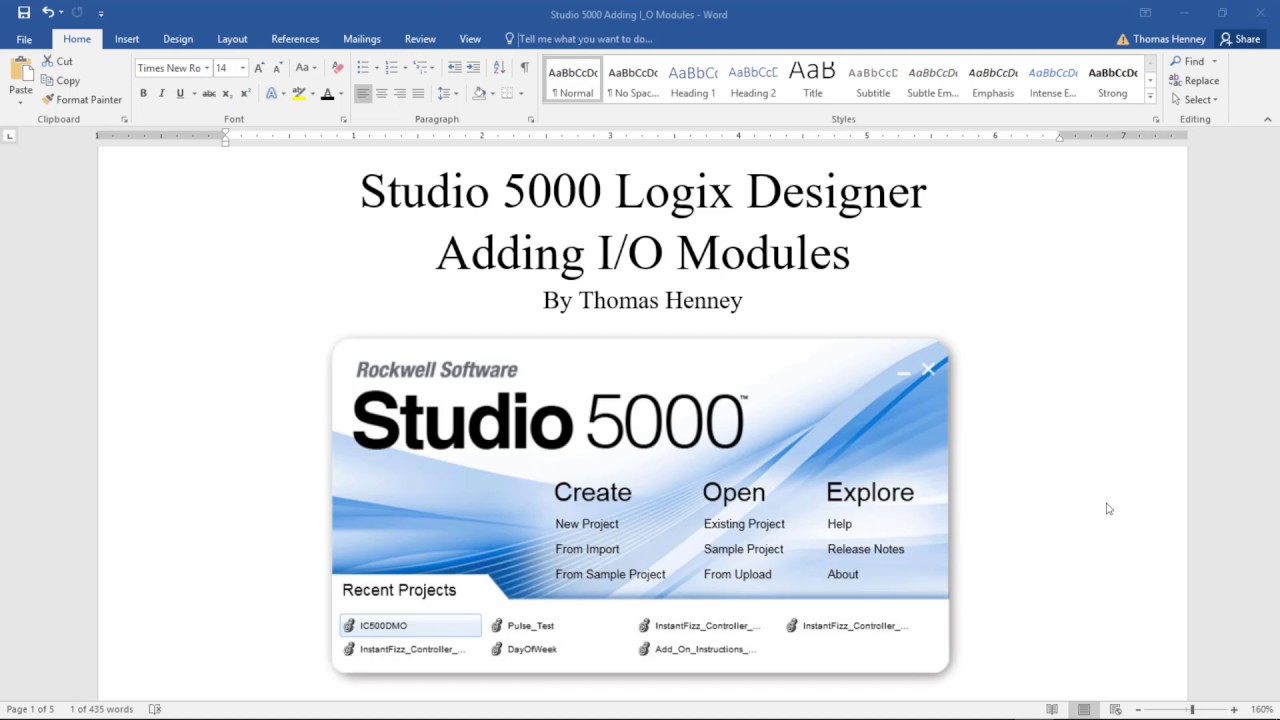Click the Grow Font icon
The height and width of the screenshot is (720, 1280).
[x=259, y=68]
